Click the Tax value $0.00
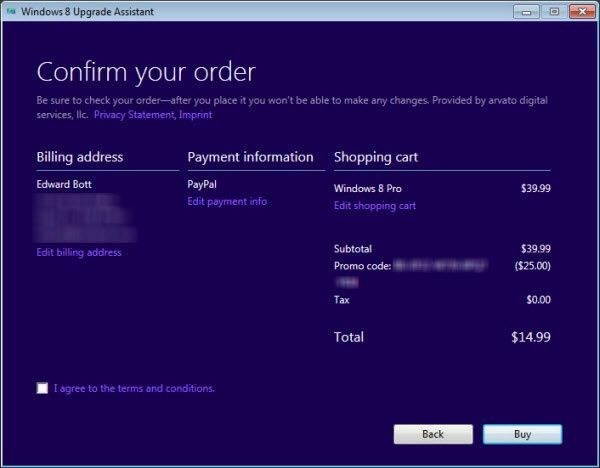This screenshot has width=600, height=468. [x=538, y=299]
